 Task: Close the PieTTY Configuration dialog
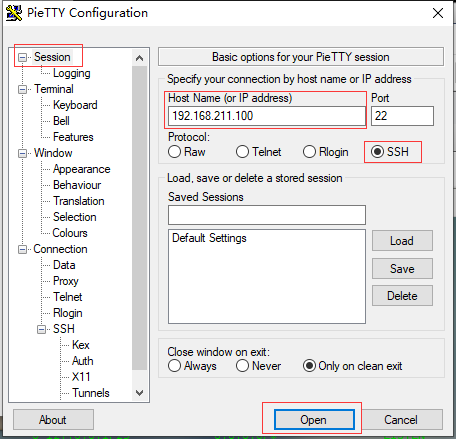(438, 13)
